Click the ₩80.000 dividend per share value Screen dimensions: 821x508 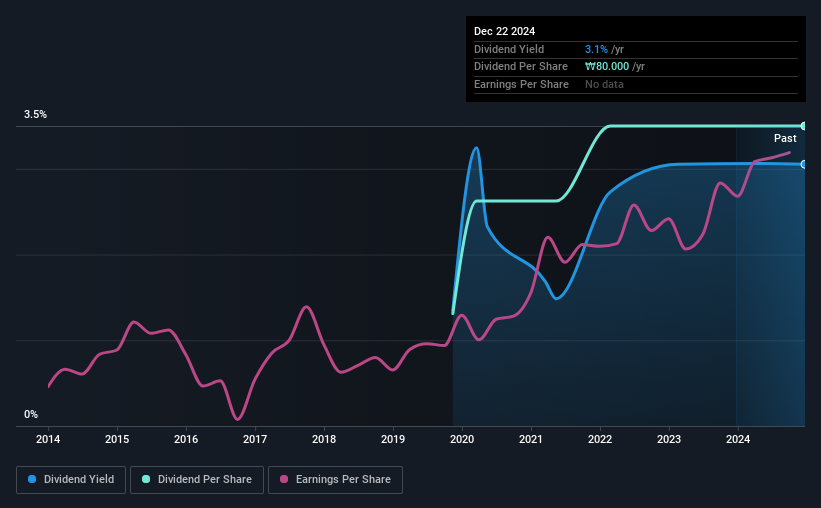(x=607, y=67)
